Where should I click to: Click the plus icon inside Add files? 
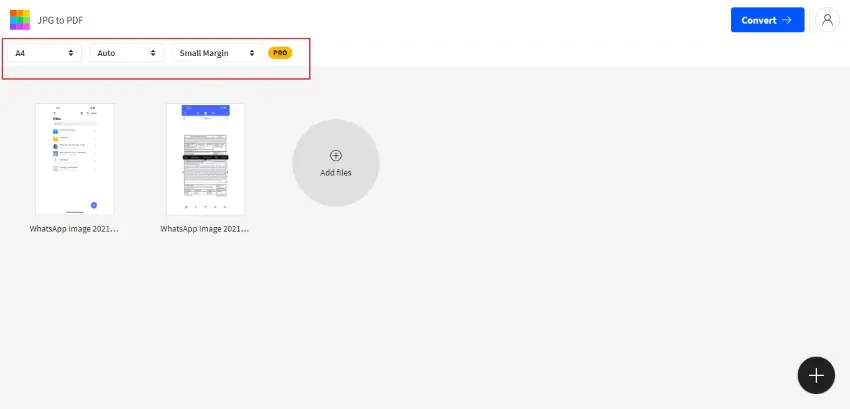336,156
